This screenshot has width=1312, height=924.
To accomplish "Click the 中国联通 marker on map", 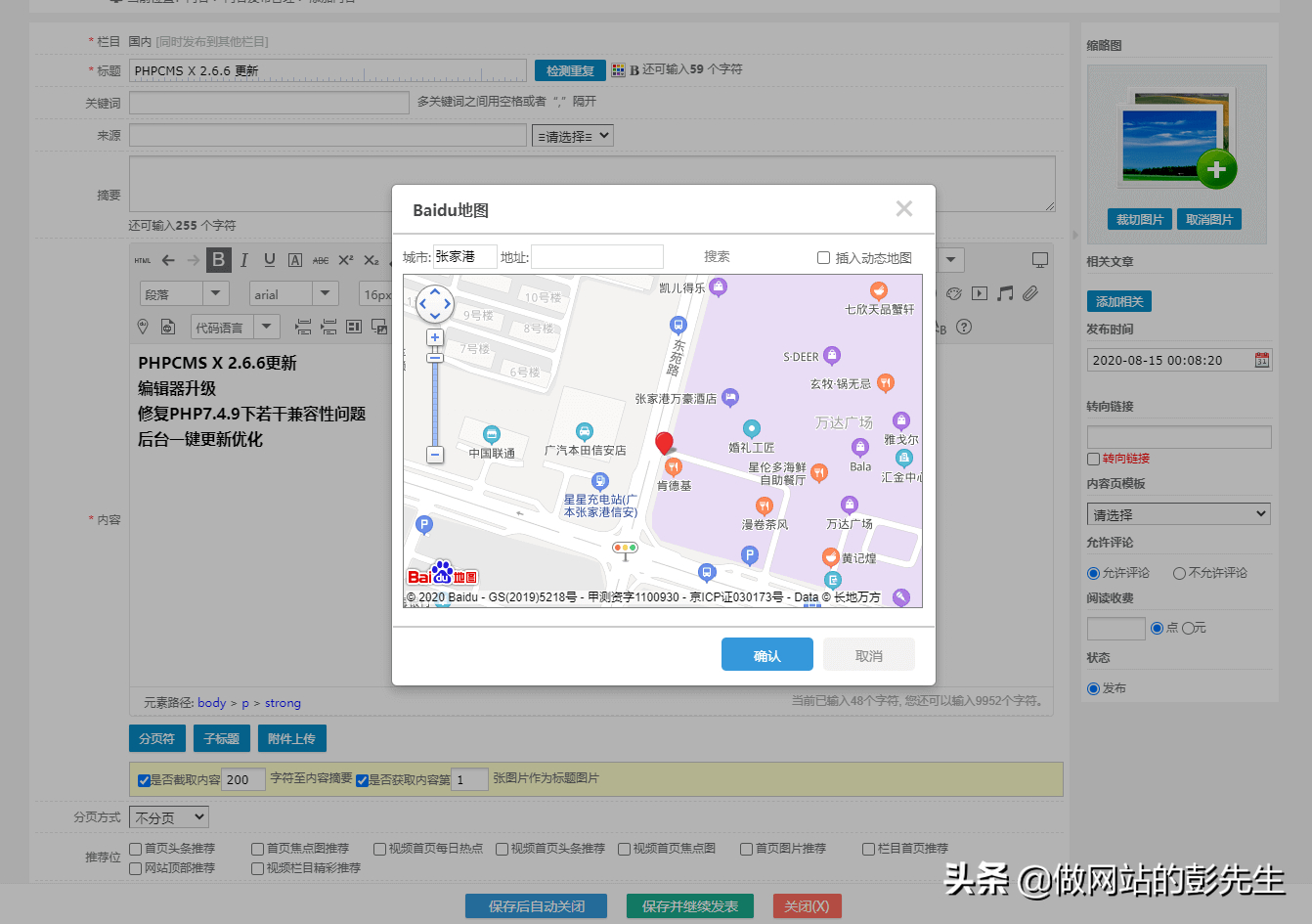I will [x=492, y=434].
